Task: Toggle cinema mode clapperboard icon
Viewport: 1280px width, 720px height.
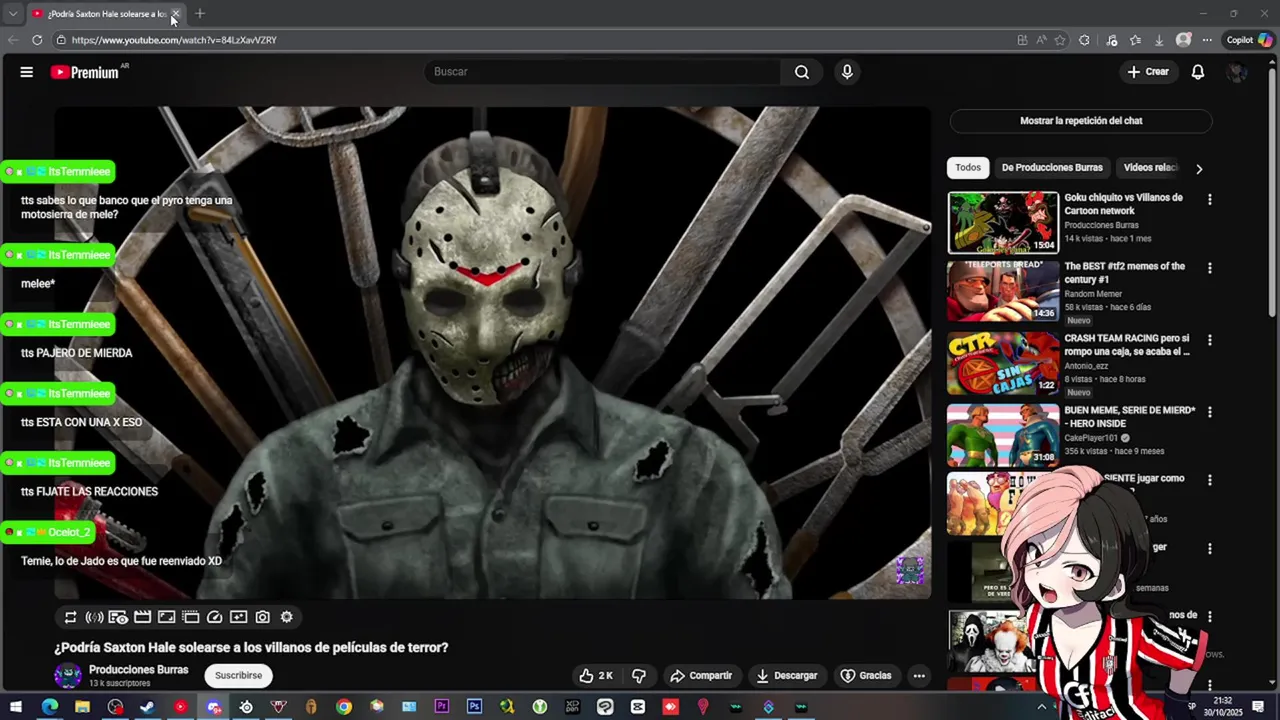Action: point(142,618)
